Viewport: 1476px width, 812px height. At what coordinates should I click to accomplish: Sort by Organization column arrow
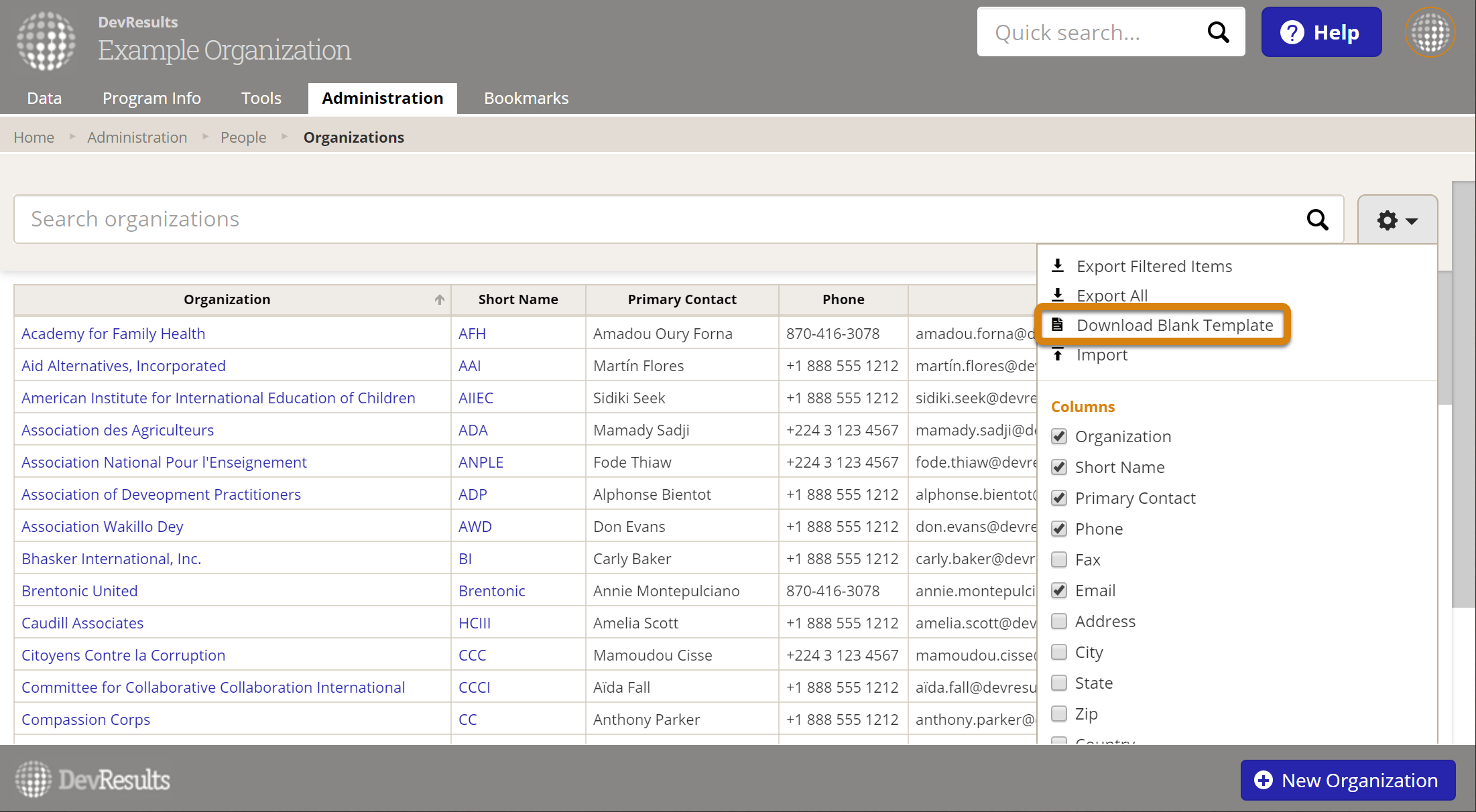tap(439, 299)
